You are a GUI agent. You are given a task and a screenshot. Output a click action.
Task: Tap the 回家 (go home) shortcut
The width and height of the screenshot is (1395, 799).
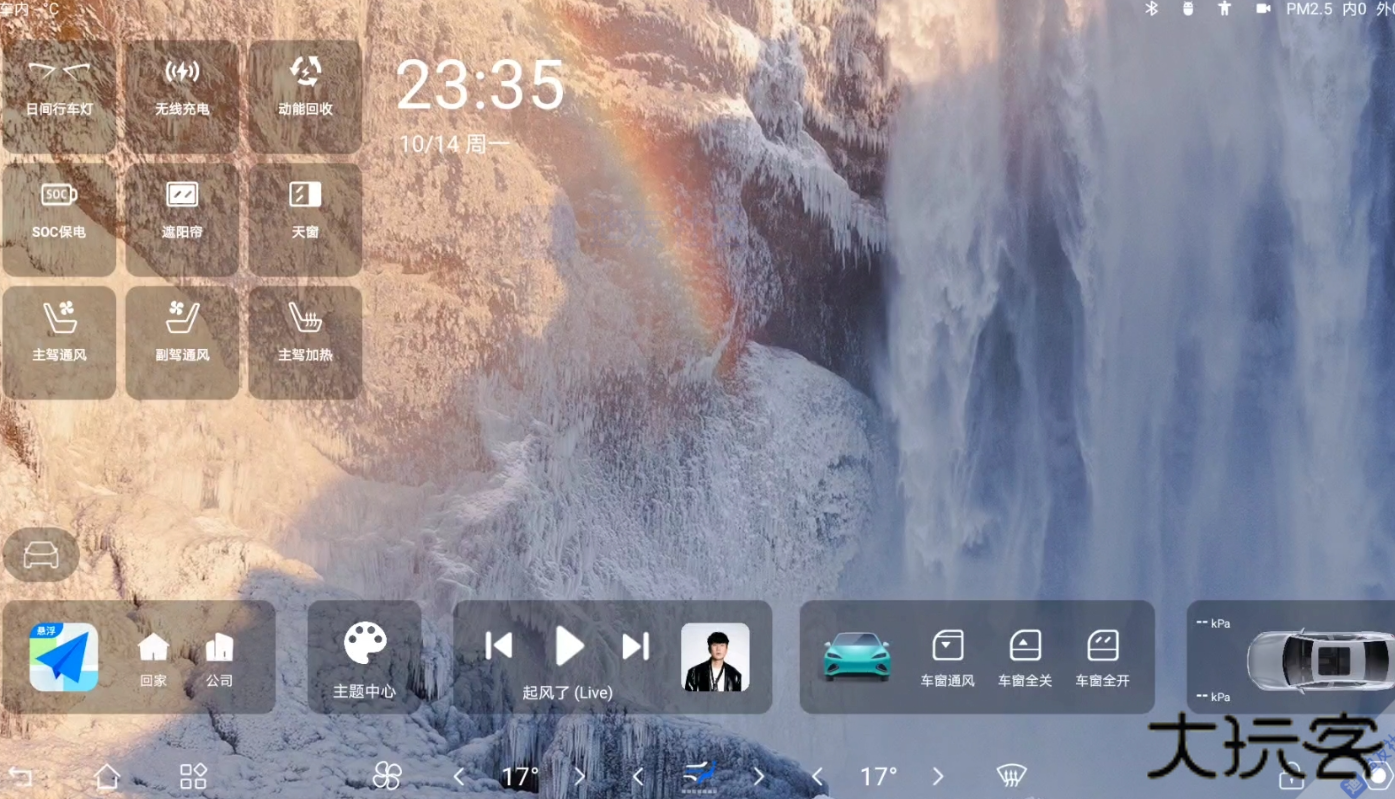(153, 657)
